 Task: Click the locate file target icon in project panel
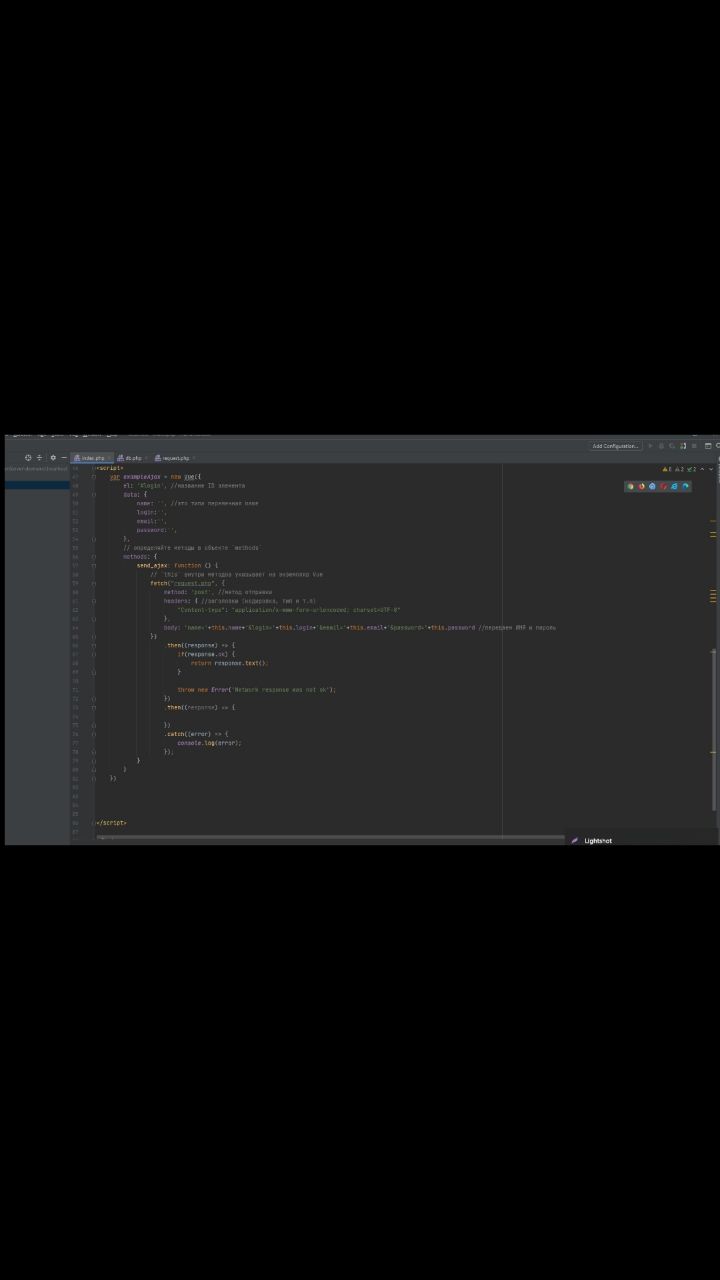click(x=28, y=458)
